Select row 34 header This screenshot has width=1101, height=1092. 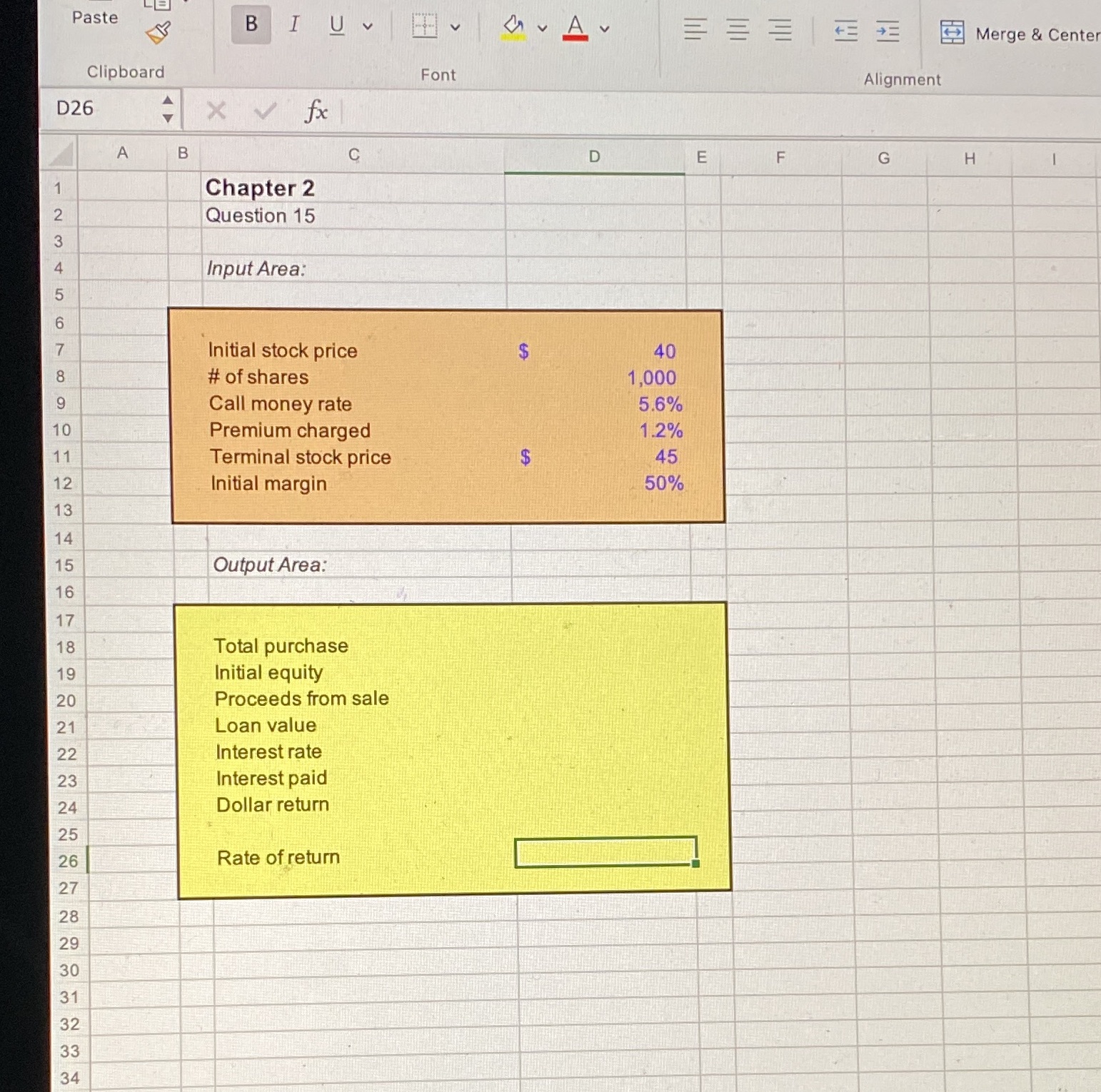click(70, 1078)
